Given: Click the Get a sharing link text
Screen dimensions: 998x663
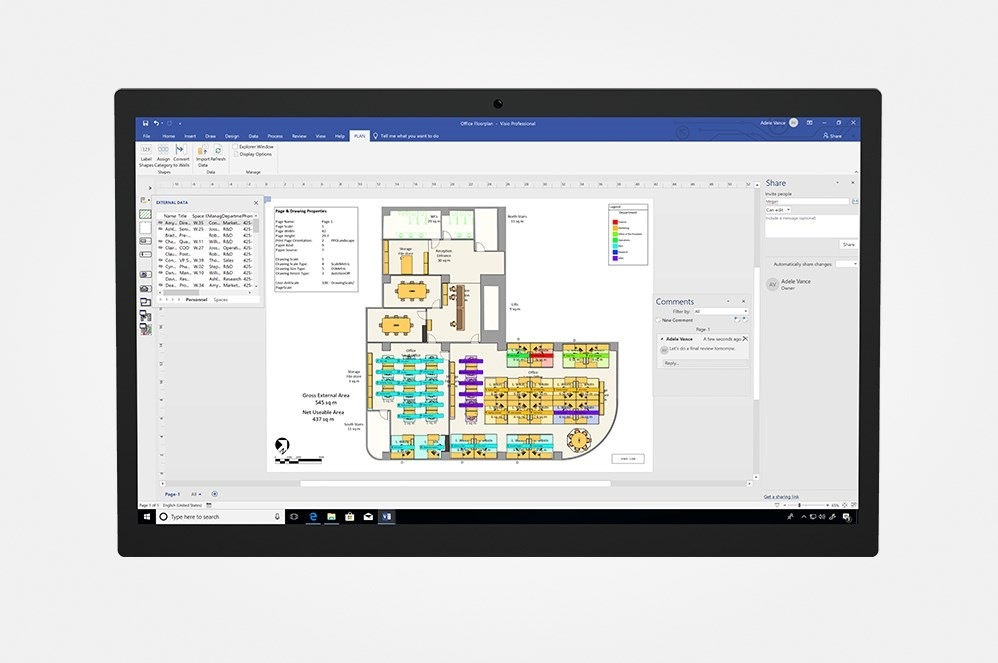Looking at the screenshot, I should (780, 496).
